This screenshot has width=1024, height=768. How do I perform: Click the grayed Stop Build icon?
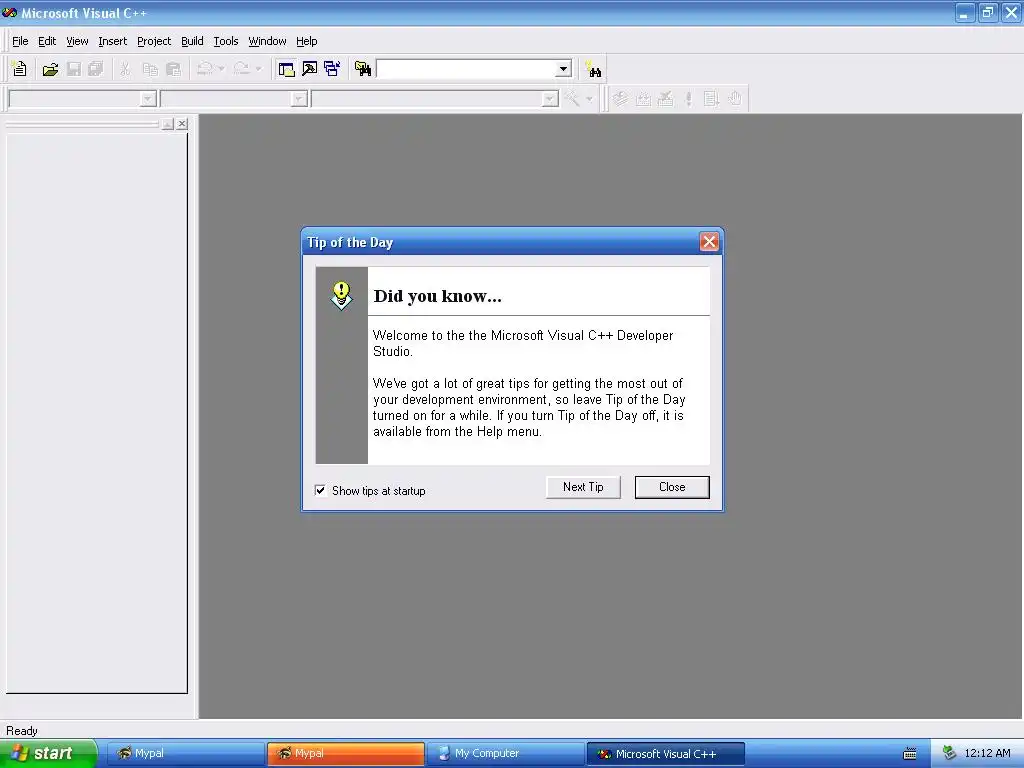pyautogui.click(x=665, y=99)
